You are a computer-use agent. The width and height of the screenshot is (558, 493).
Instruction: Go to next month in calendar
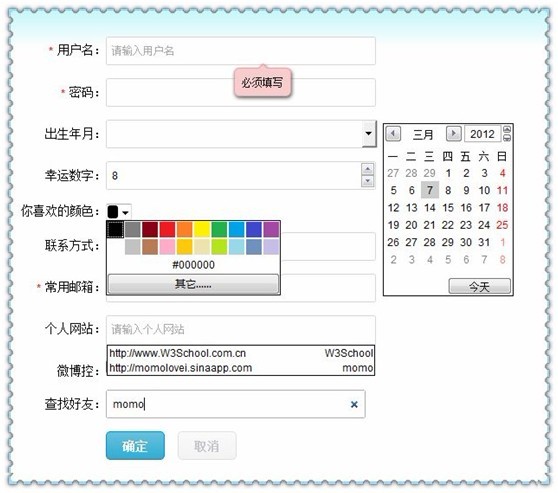click(454, 134)
